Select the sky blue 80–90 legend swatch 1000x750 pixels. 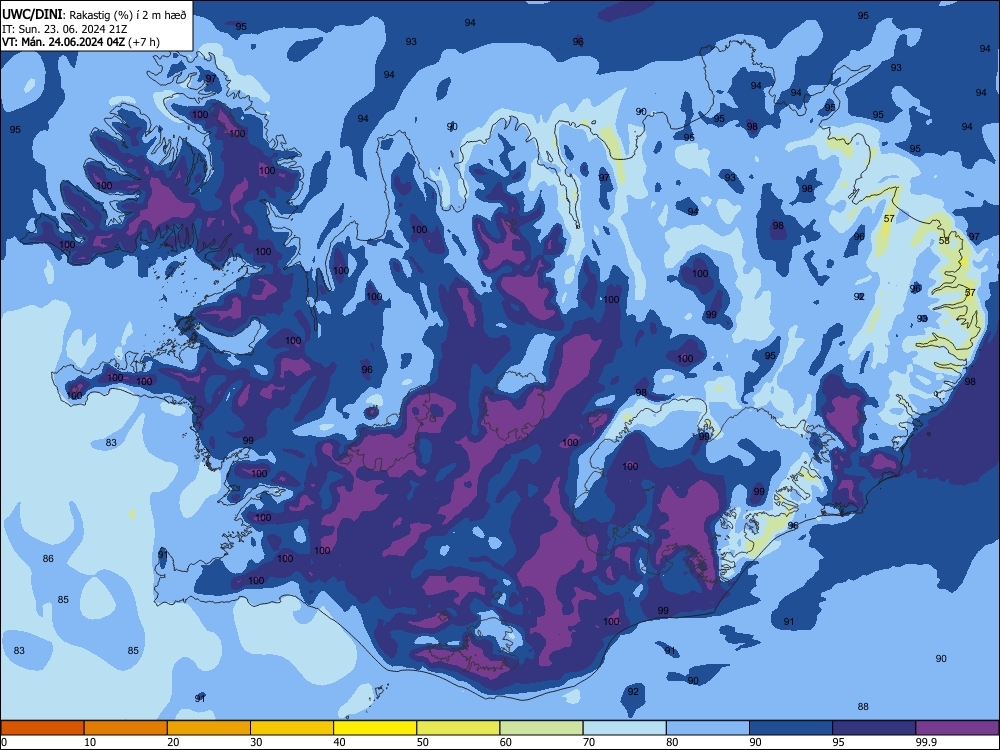coord(708,728)
